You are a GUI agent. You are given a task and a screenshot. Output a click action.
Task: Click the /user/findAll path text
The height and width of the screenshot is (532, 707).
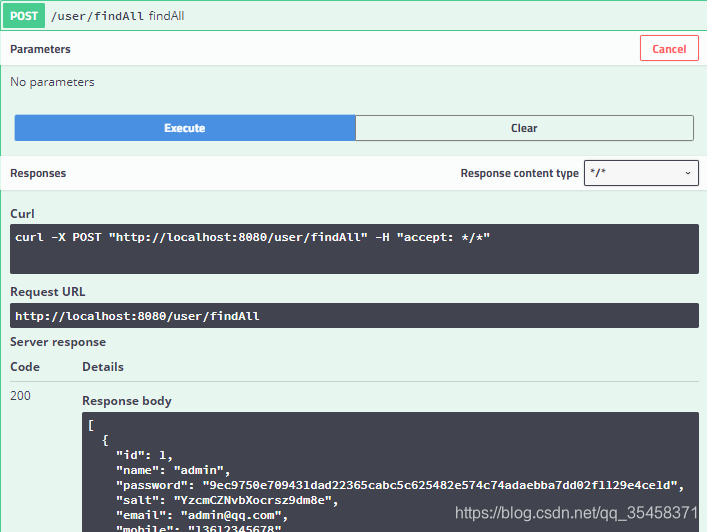[97, 16]
